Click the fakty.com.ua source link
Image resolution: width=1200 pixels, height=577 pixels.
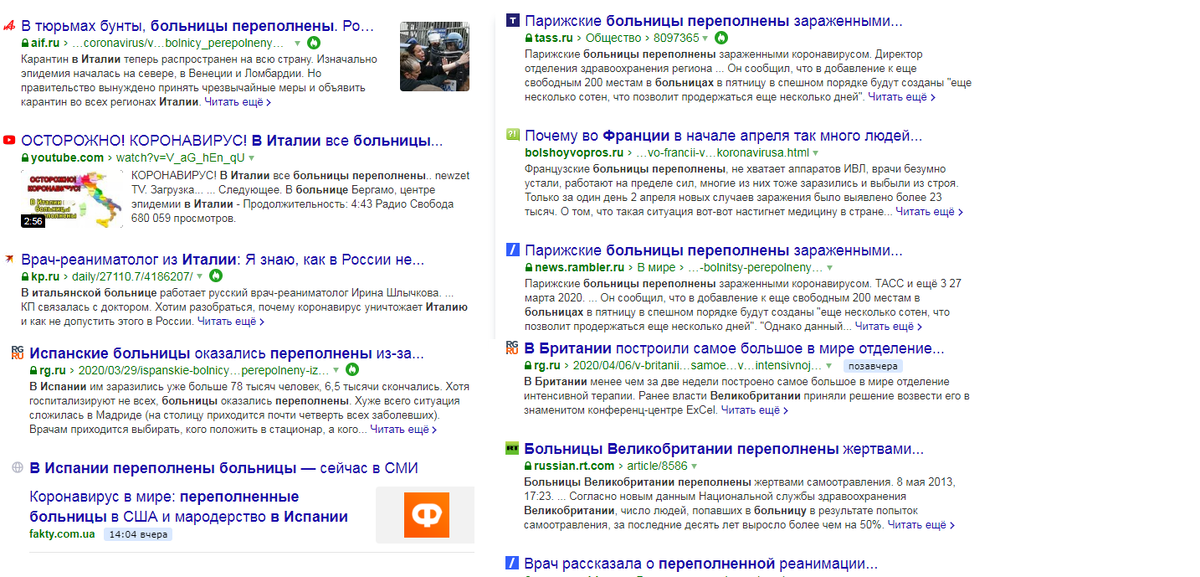click(63, 534)
